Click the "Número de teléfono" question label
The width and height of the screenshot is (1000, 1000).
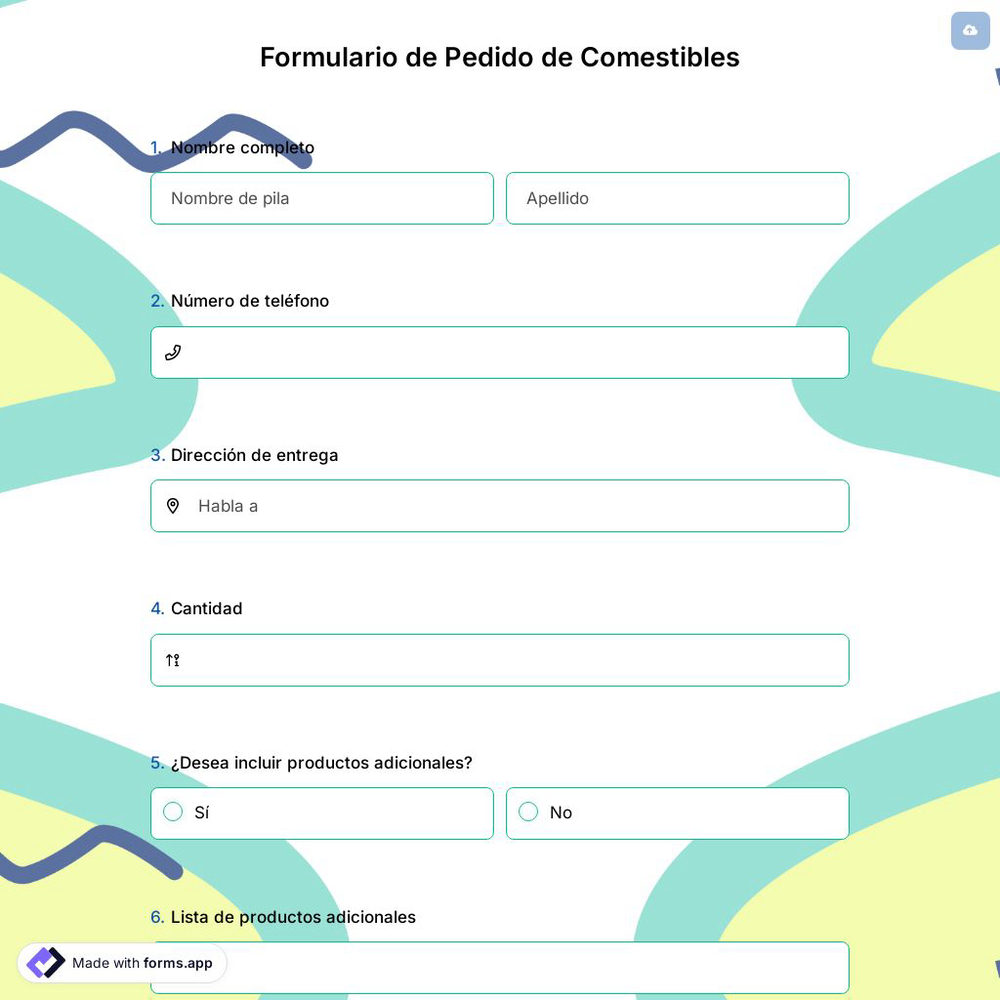click(x=249, y=301)
